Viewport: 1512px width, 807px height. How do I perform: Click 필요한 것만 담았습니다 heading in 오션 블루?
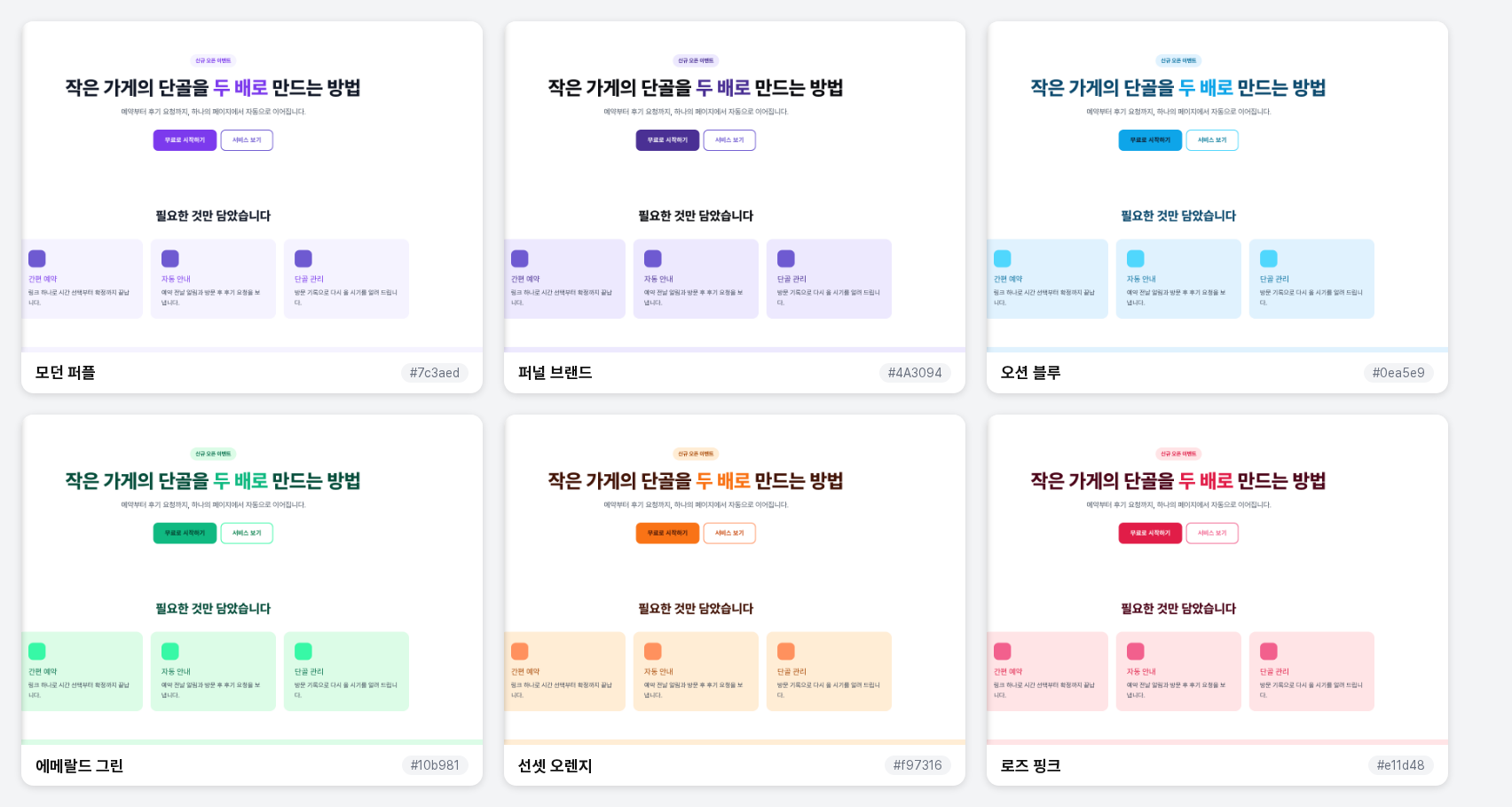(x=1178, y=216)
